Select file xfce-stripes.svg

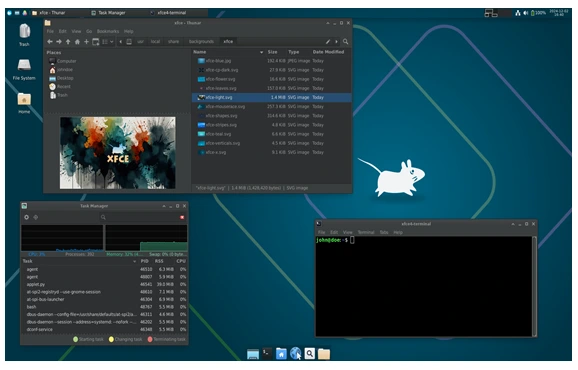tap(271, 125)
